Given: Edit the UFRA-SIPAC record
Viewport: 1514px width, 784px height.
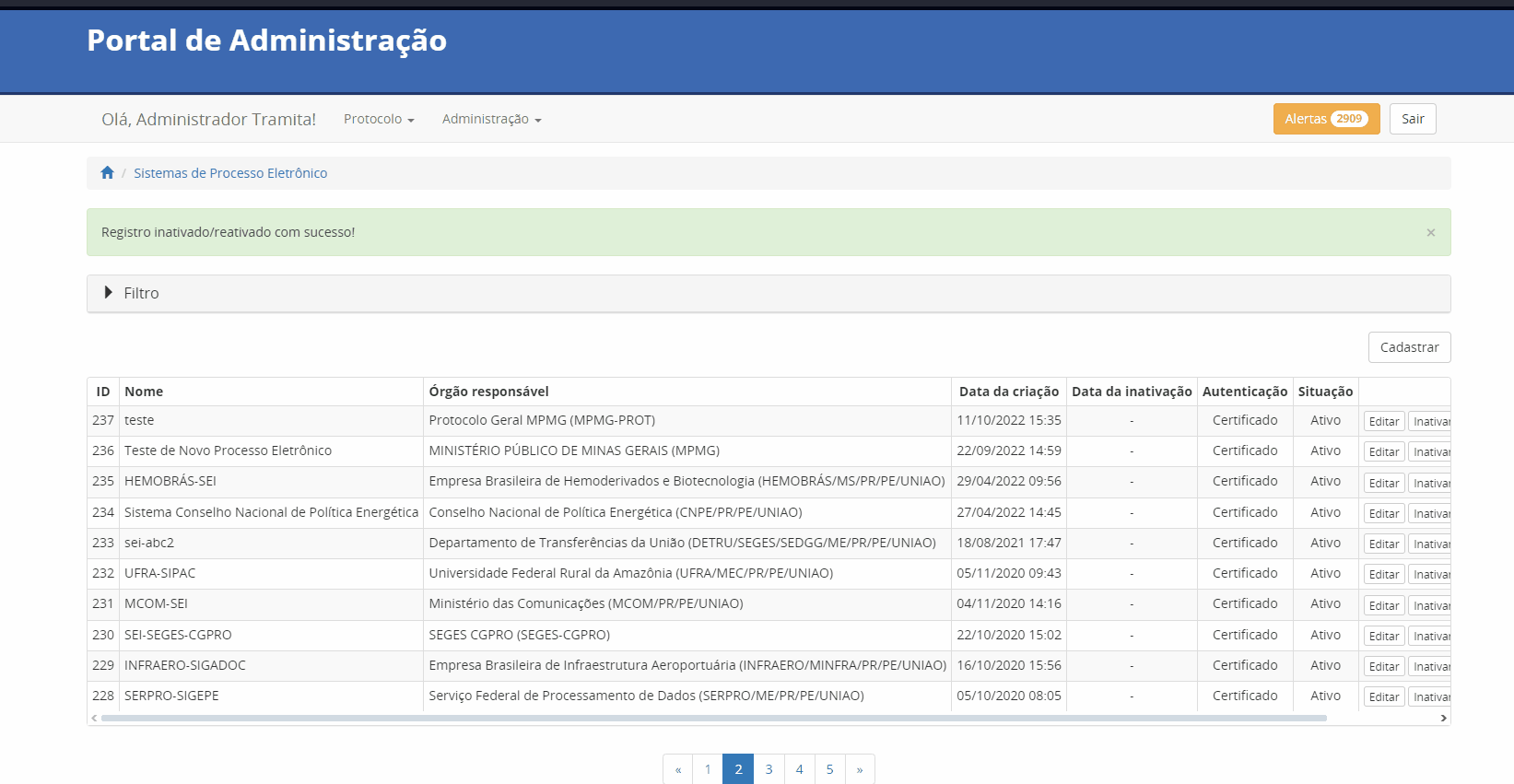Looking at the screenshot, I should click(1383, 574).
